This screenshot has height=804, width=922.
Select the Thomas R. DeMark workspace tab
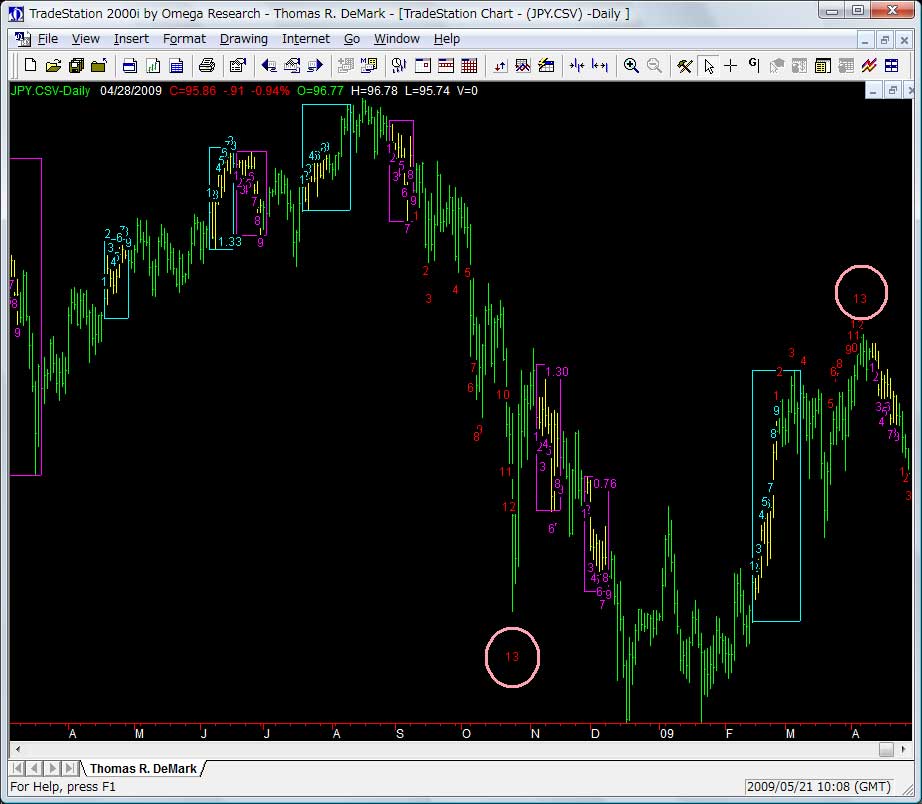144,768
